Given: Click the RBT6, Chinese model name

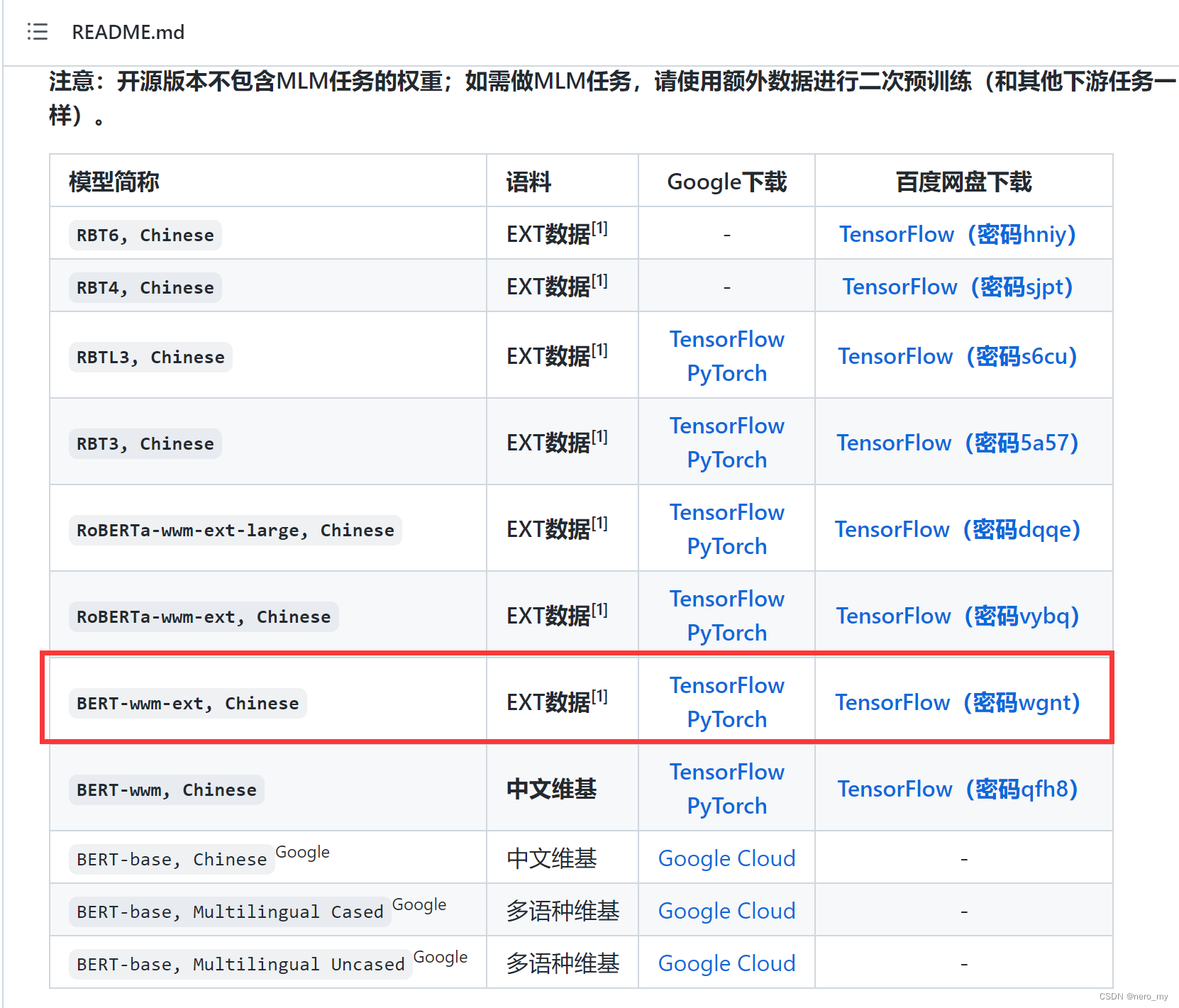Looking at the screenshot, I should [145, 236].
